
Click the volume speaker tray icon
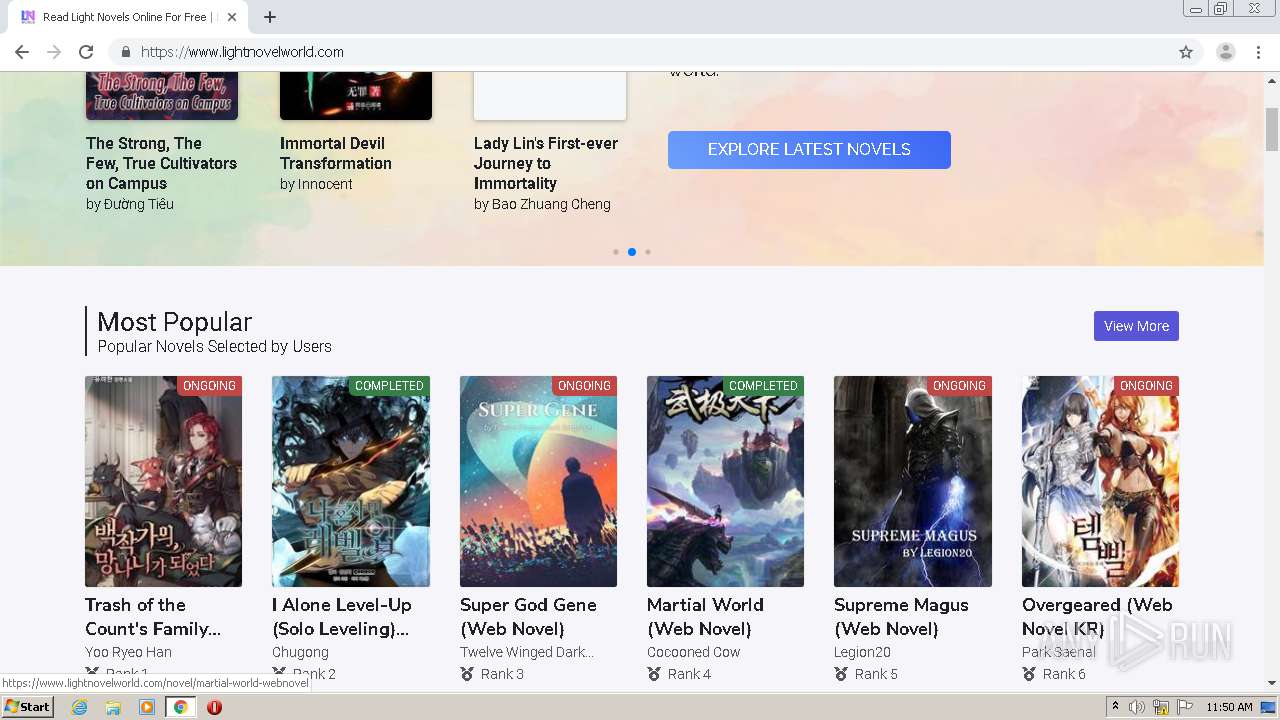[1137, 707]
